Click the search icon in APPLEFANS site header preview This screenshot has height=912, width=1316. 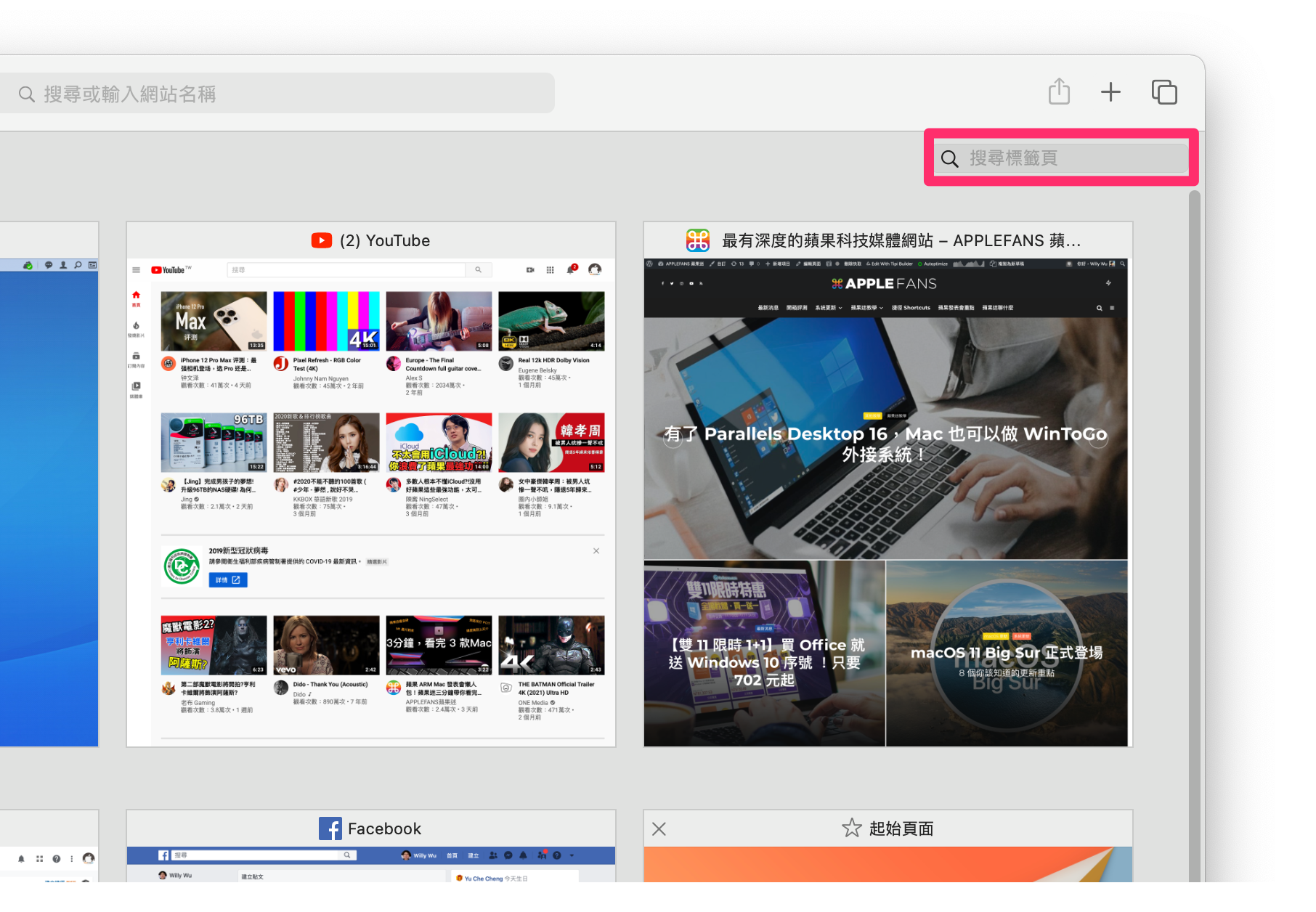1099,308
